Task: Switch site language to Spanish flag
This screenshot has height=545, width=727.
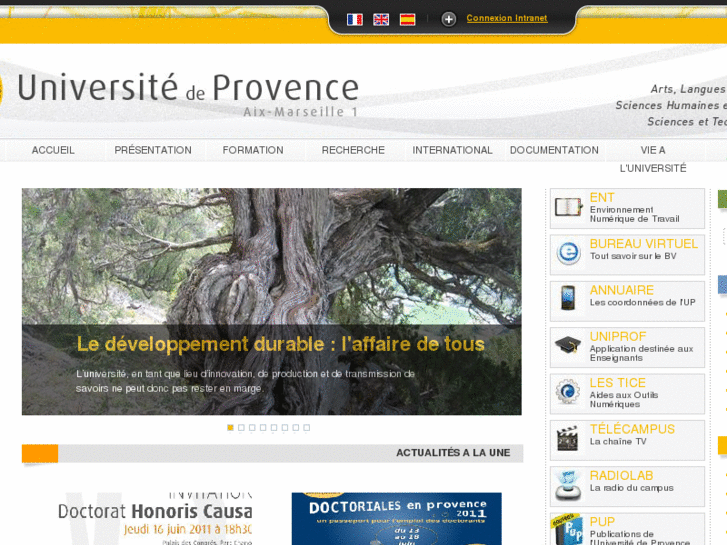Action: tap(408, 19)
